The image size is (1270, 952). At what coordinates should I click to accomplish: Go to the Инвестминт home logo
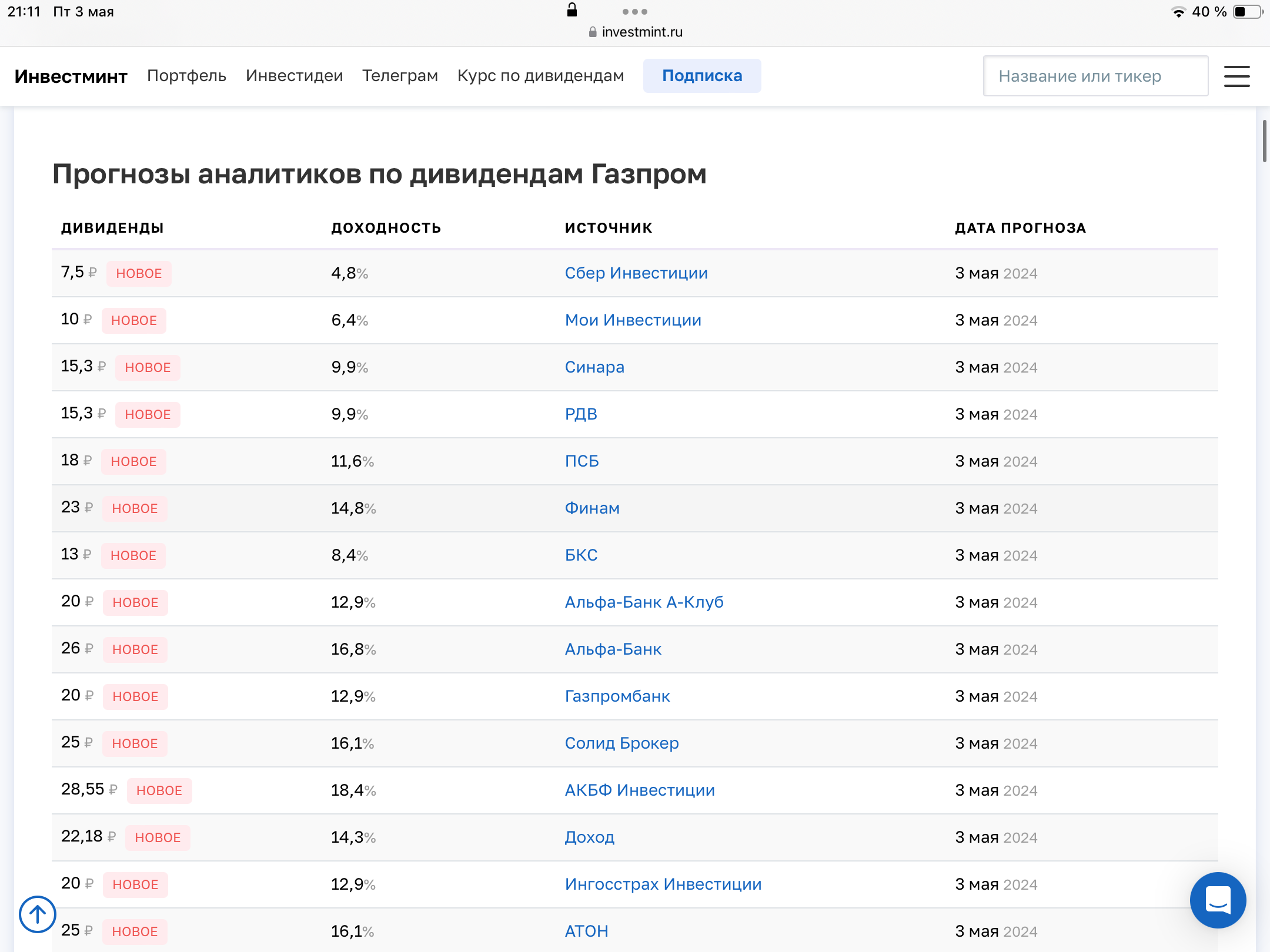point(71,76)
